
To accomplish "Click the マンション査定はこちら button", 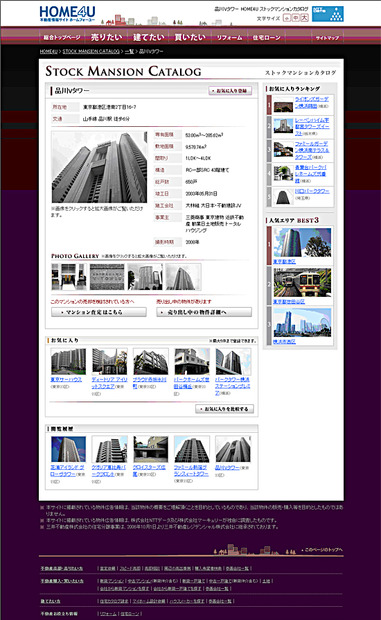I will [99, 312].
